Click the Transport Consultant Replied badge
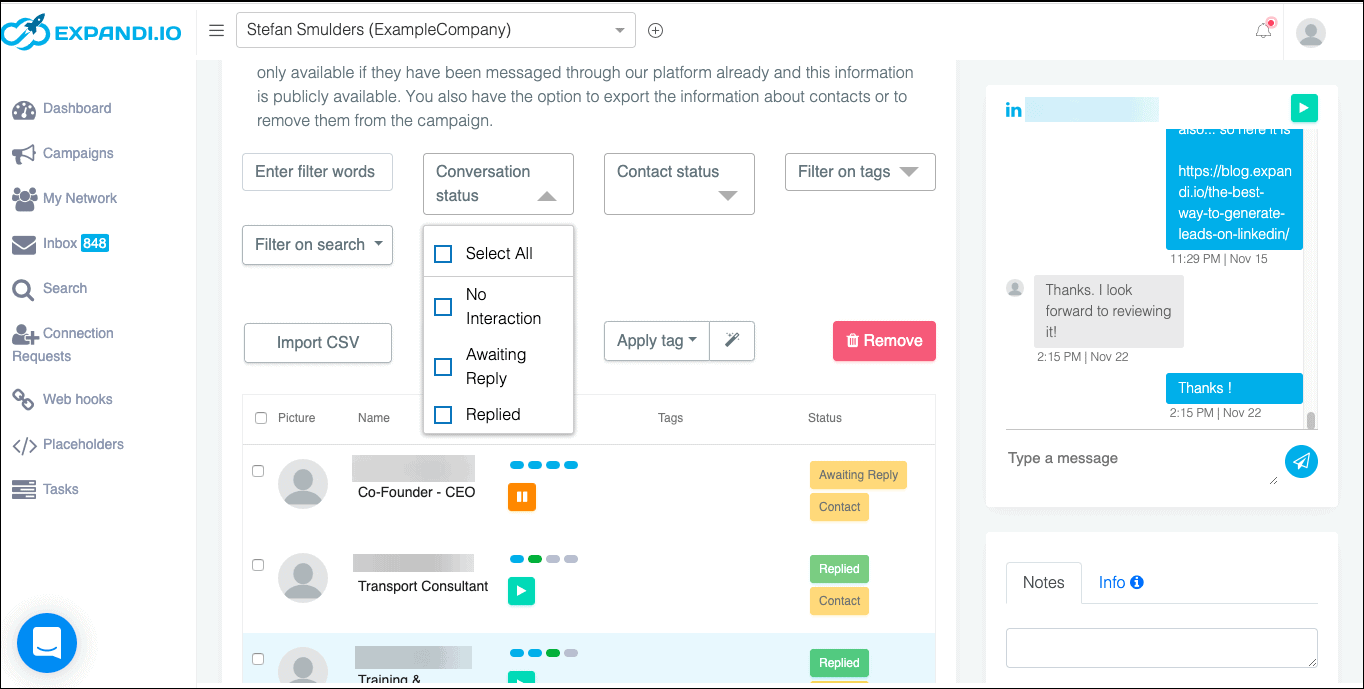1364x689 pixels. (839, 569)
